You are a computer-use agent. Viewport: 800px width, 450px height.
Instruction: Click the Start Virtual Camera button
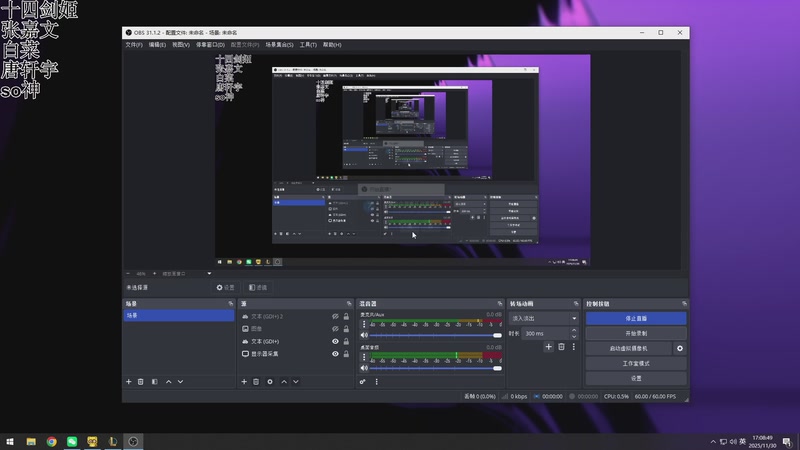coord(629,348)
